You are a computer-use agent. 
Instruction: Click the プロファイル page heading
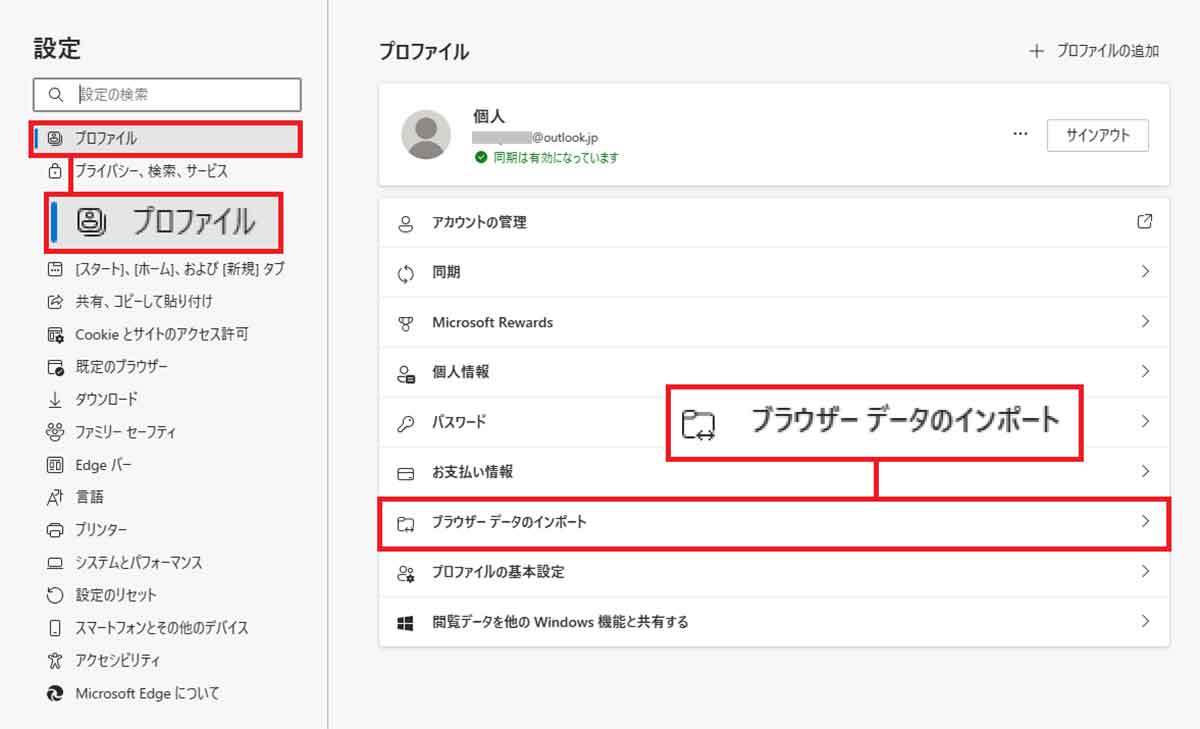[x=424, y=52]
